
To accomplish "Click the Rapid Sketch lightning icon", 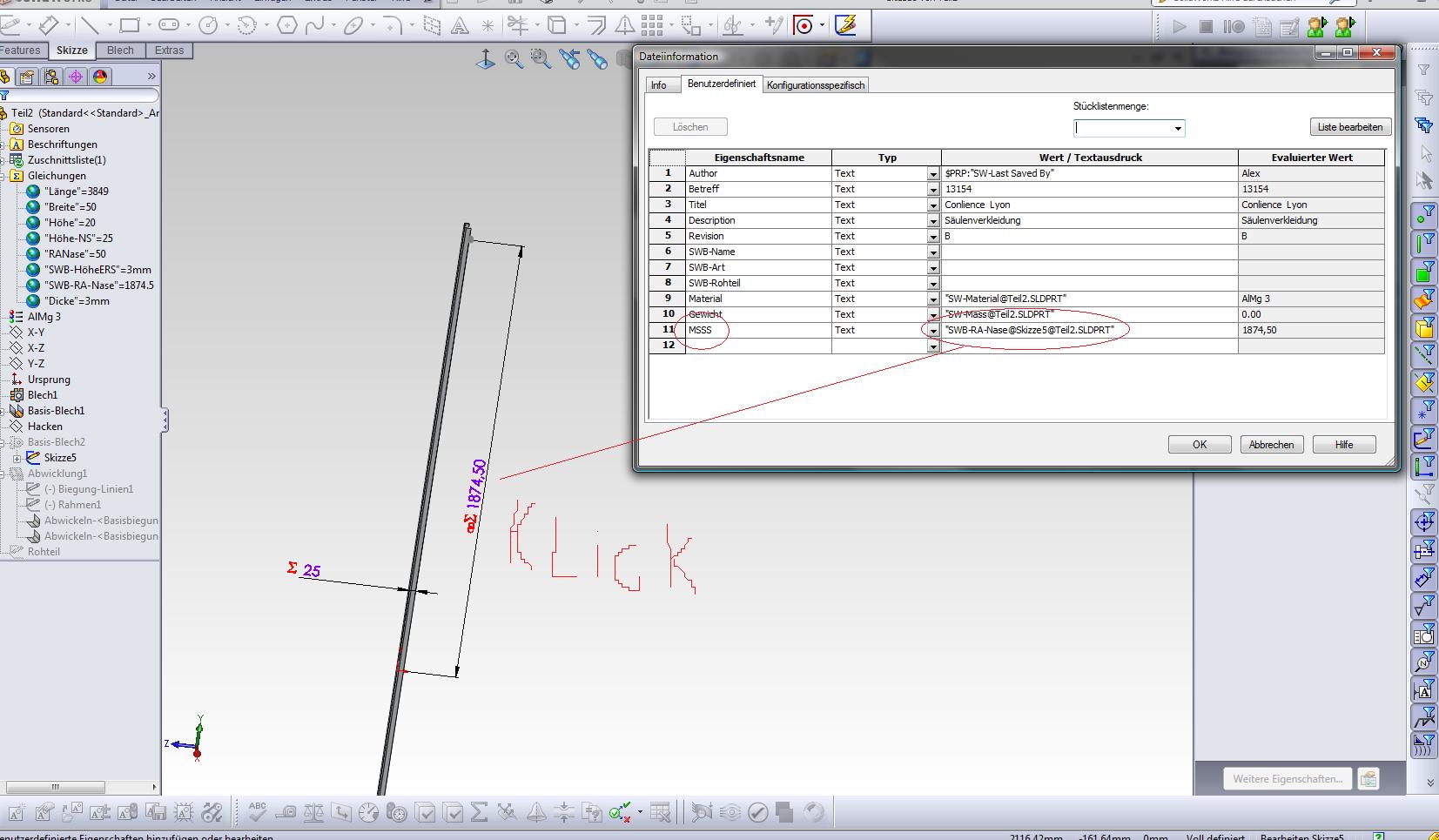I will tap(845, 25).
